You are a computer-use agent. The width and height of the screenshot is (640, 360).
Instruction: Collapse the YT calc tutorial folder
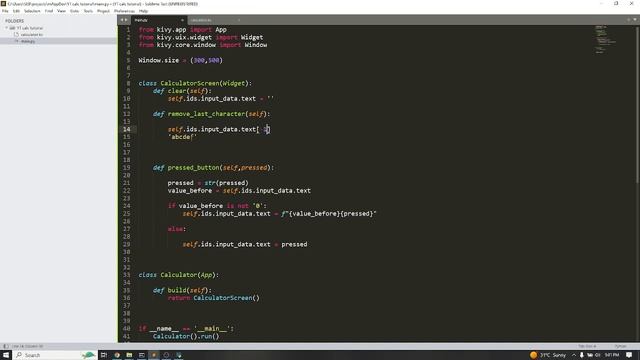pos(7,28)
